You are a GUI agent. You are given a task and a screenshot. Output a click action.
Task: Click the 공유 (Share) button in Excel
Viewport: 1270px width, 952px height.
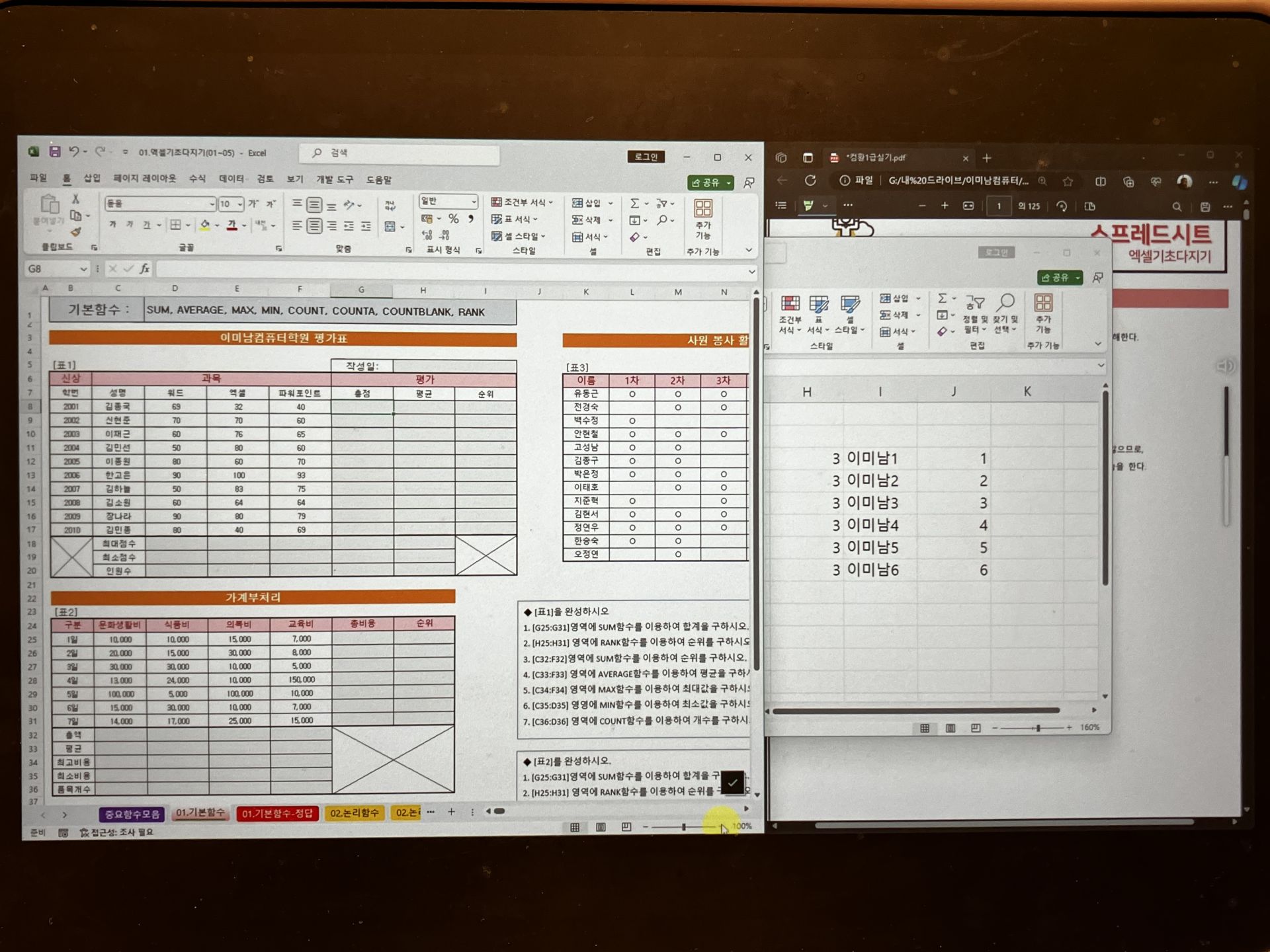[706, 182]
